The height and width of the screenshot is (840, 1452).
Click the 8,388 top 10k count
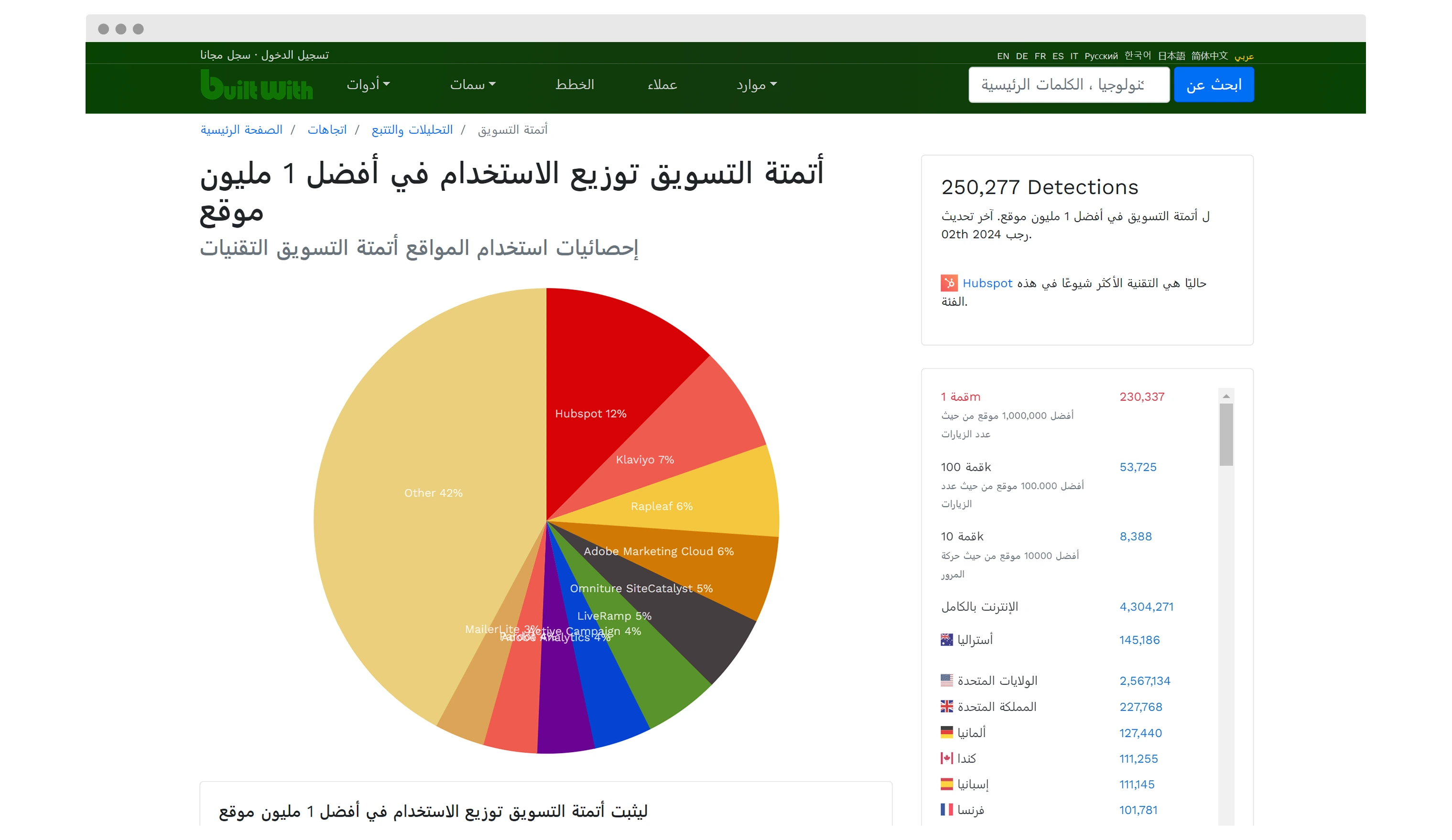pos(1135,537)
